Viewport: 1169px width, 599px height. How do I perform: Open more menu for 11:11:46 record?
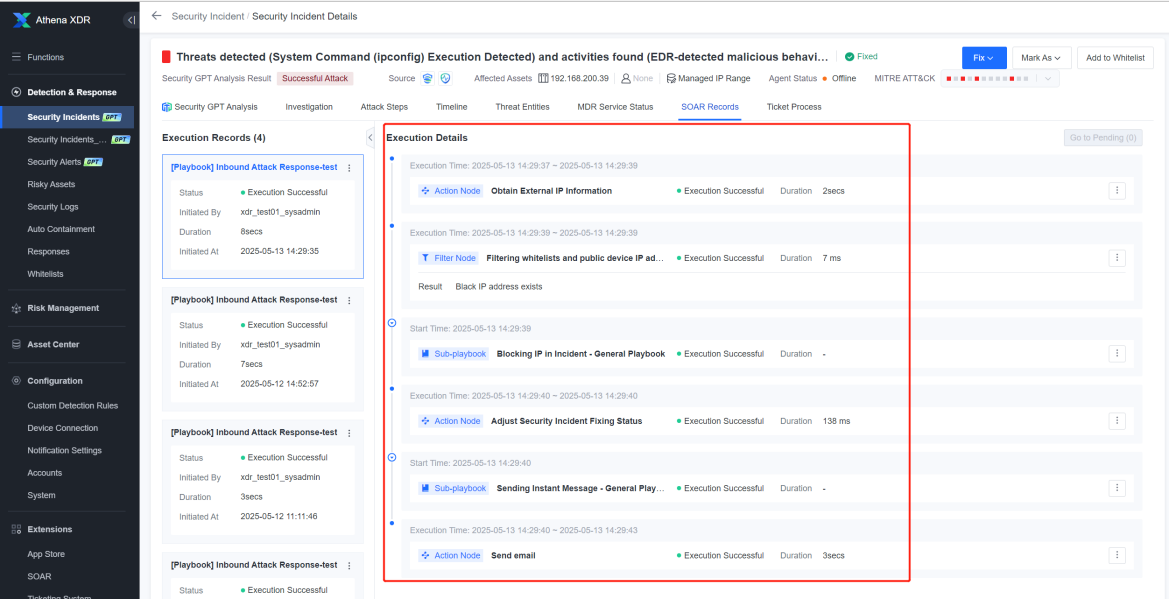[349, 433]
